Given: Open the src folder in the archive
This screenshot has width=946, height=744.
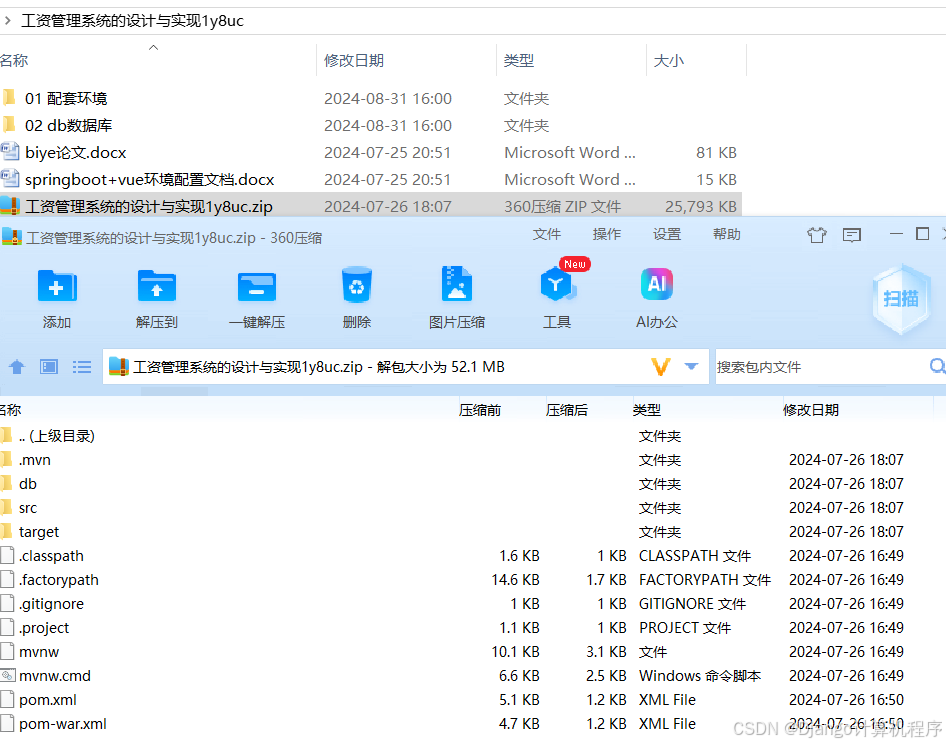Looking at the screenshot, I should pyautogui.click(x=31, y=507).
